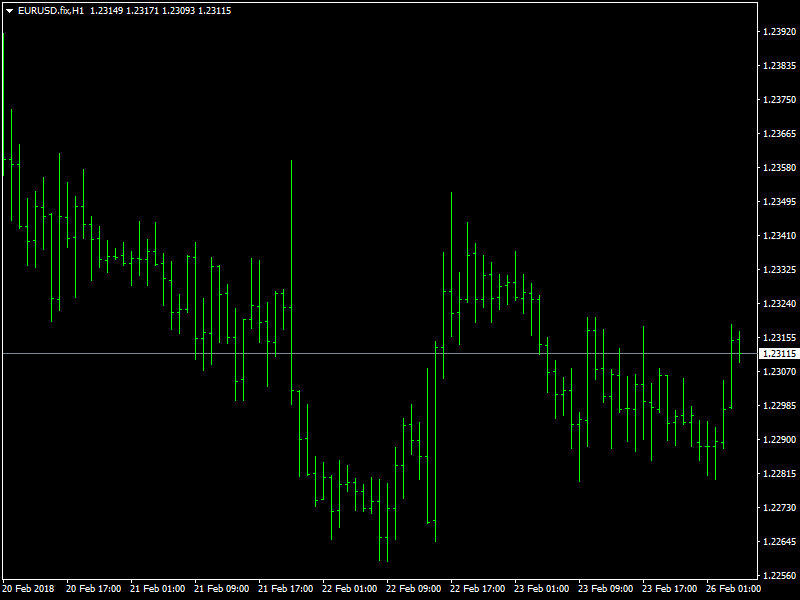Click the 20 Feb 17:00 time label
Screen dimensions: 800x600
pos(93,589)
